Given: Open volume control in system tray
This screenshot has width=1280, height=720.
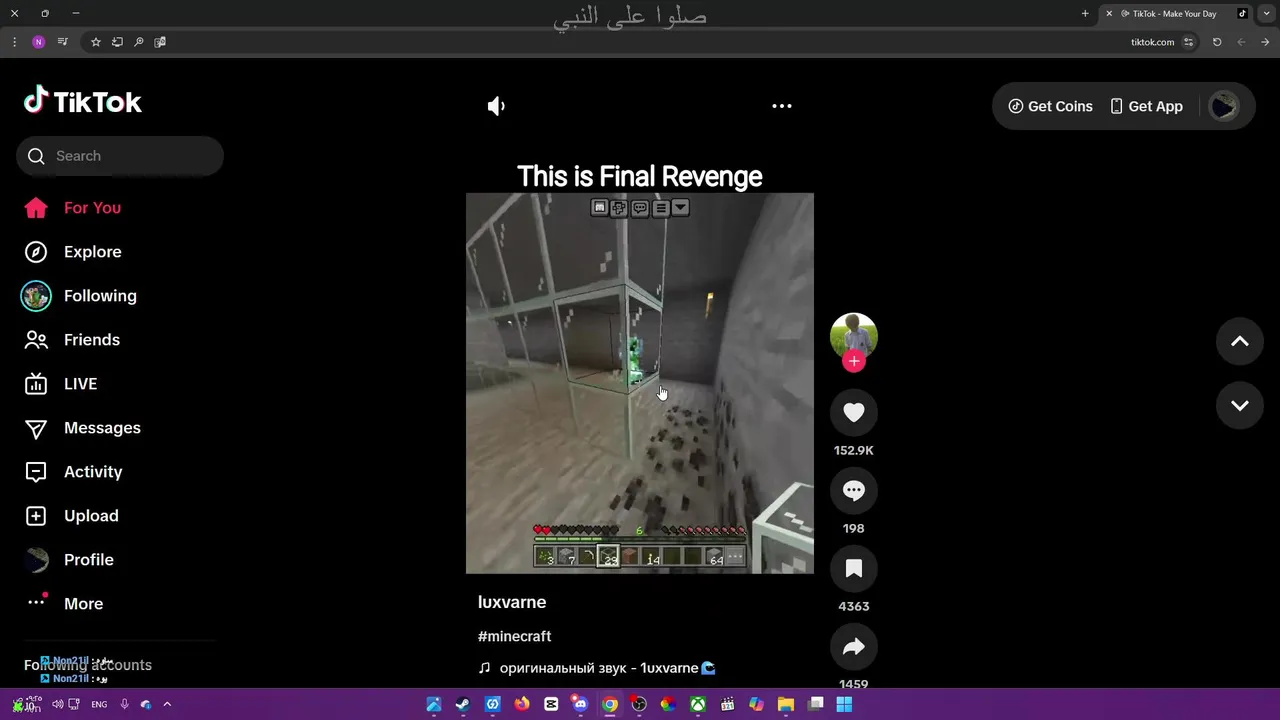Looking at the screenshot, I should pyautogui.click(x=57, y=704).
